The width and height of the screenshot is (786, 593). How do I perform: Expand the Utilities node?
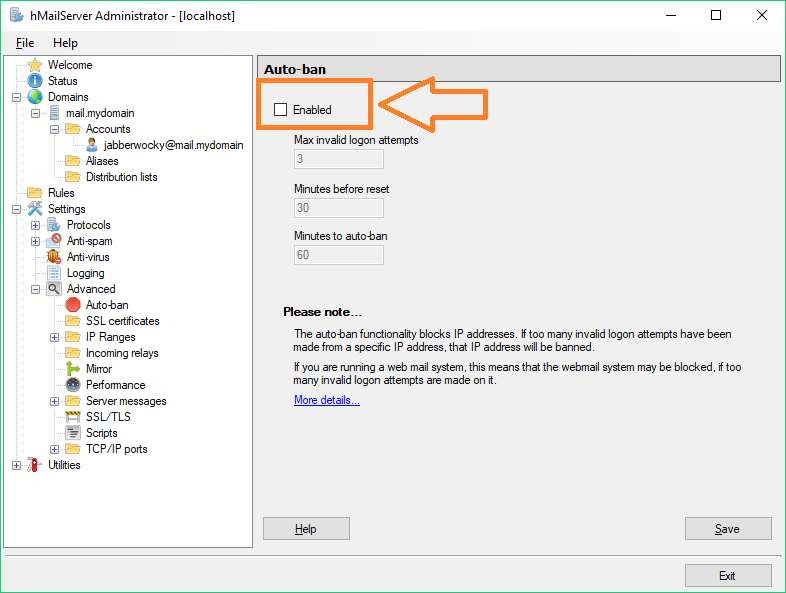[x=17, y=465]
